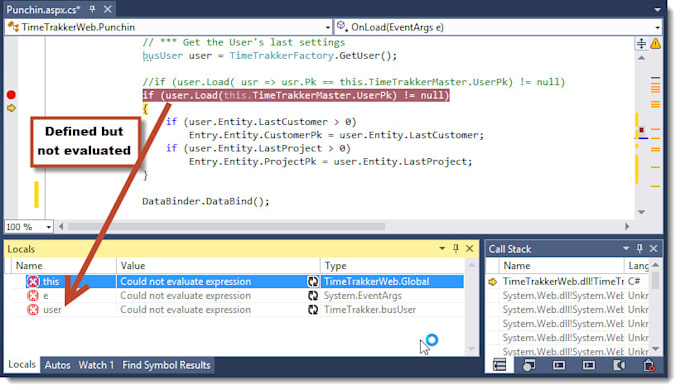Viewport: 680px width, 390px height.
Task: Open the Locals window options dropdown arrow
Action: (442, 248)
